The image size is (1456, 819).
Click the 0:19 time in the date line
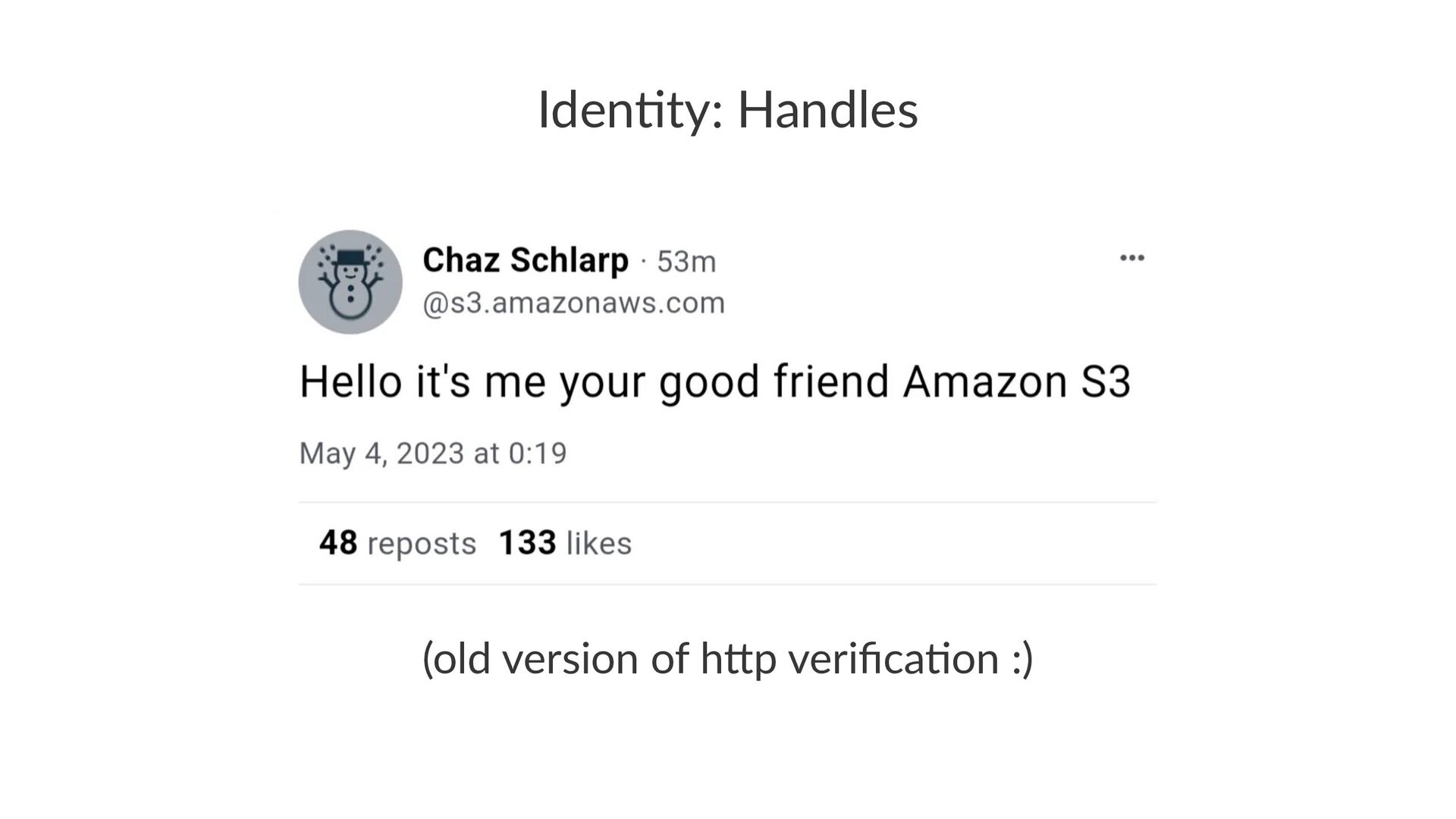[x=538, y=453]
